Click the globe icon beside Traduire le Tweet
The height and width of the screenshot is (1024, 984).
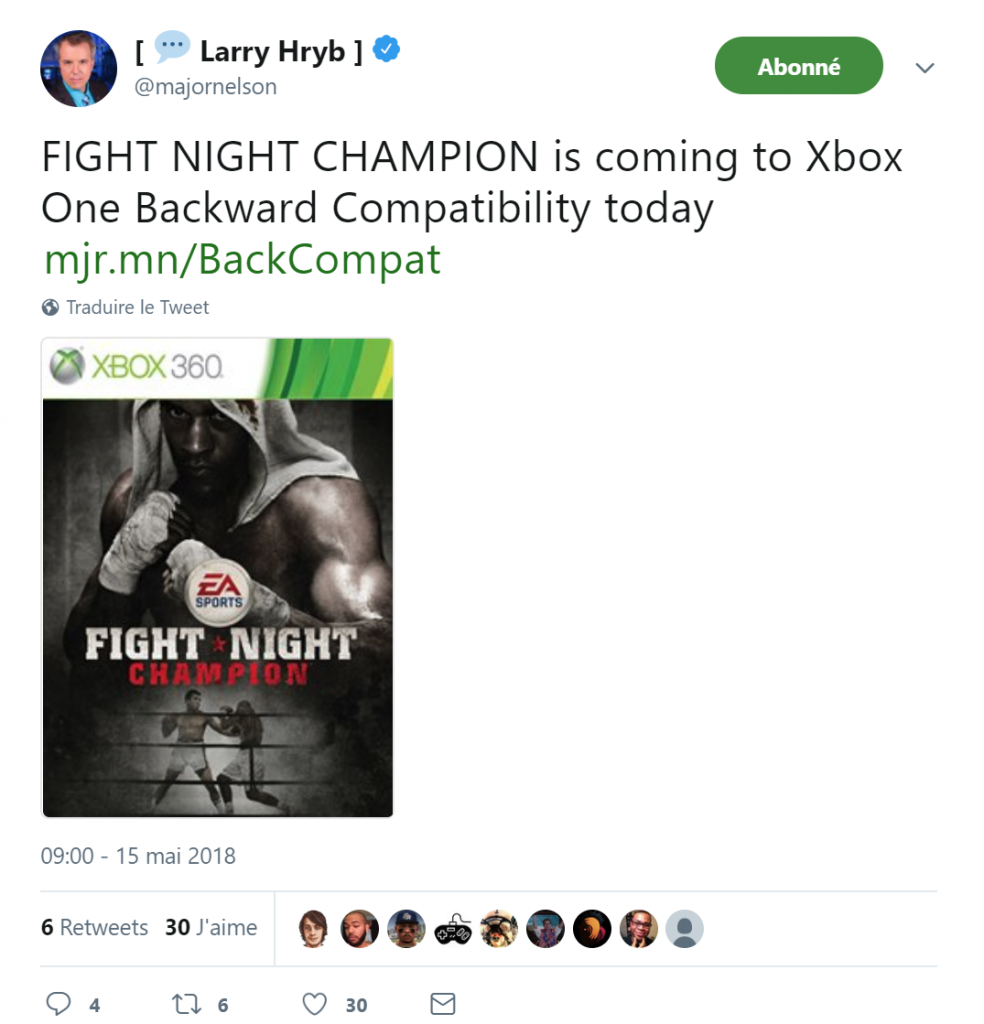tap(50, 307)
